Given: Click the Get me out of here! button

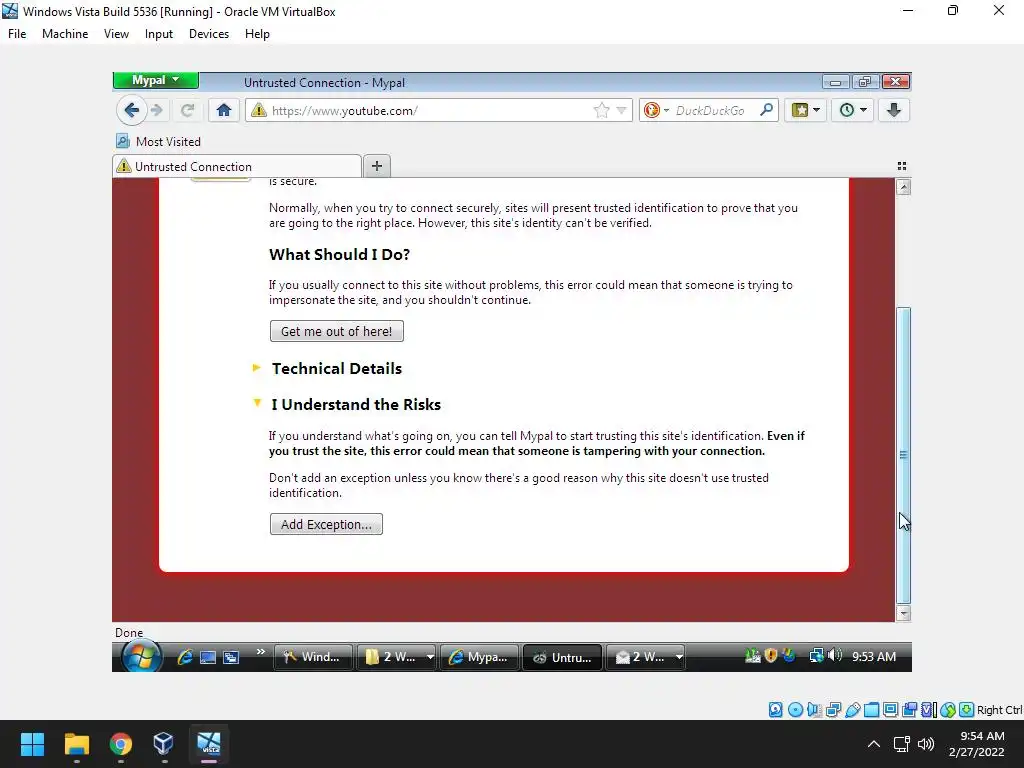Looking at the screenshot, I should [337, 331].
